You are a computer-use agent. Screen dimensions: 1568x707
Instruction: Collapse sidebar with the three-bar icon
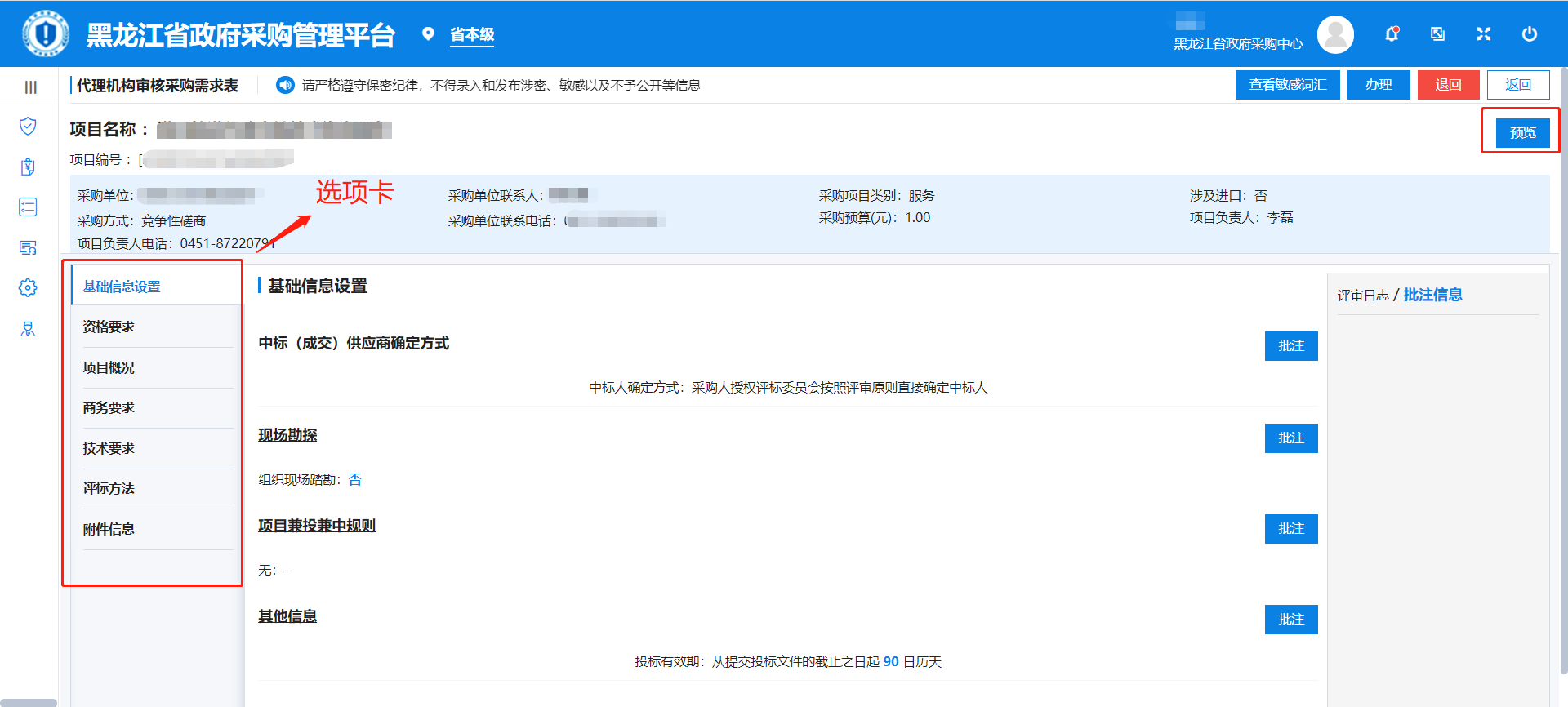30,87
